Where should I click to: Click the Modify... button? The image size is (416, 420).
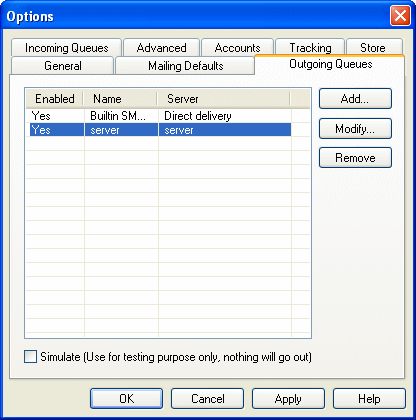(x=355, y=128)
